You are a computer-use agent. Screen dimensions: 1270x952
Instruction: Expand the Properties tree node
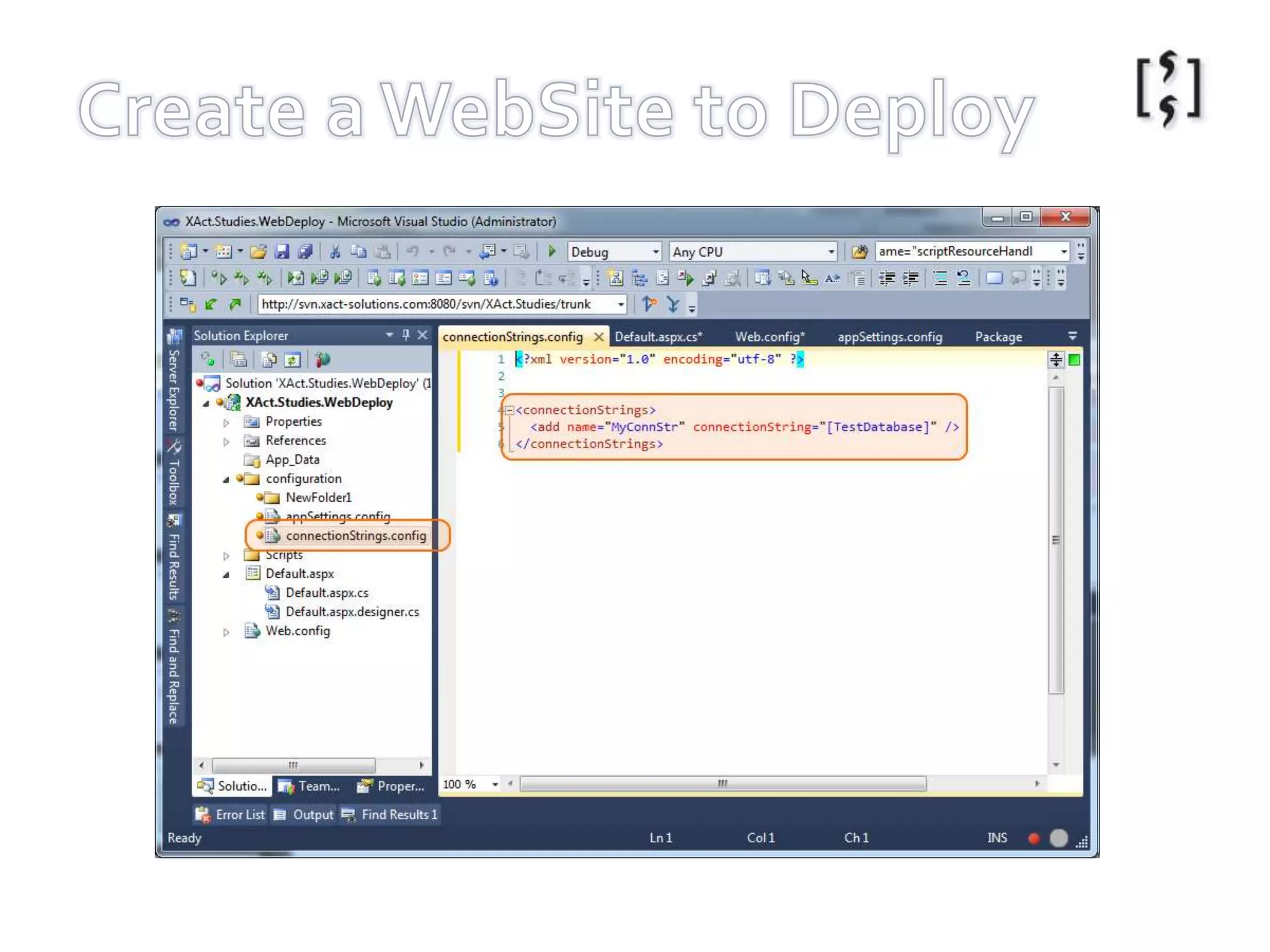tap(226, 422)
